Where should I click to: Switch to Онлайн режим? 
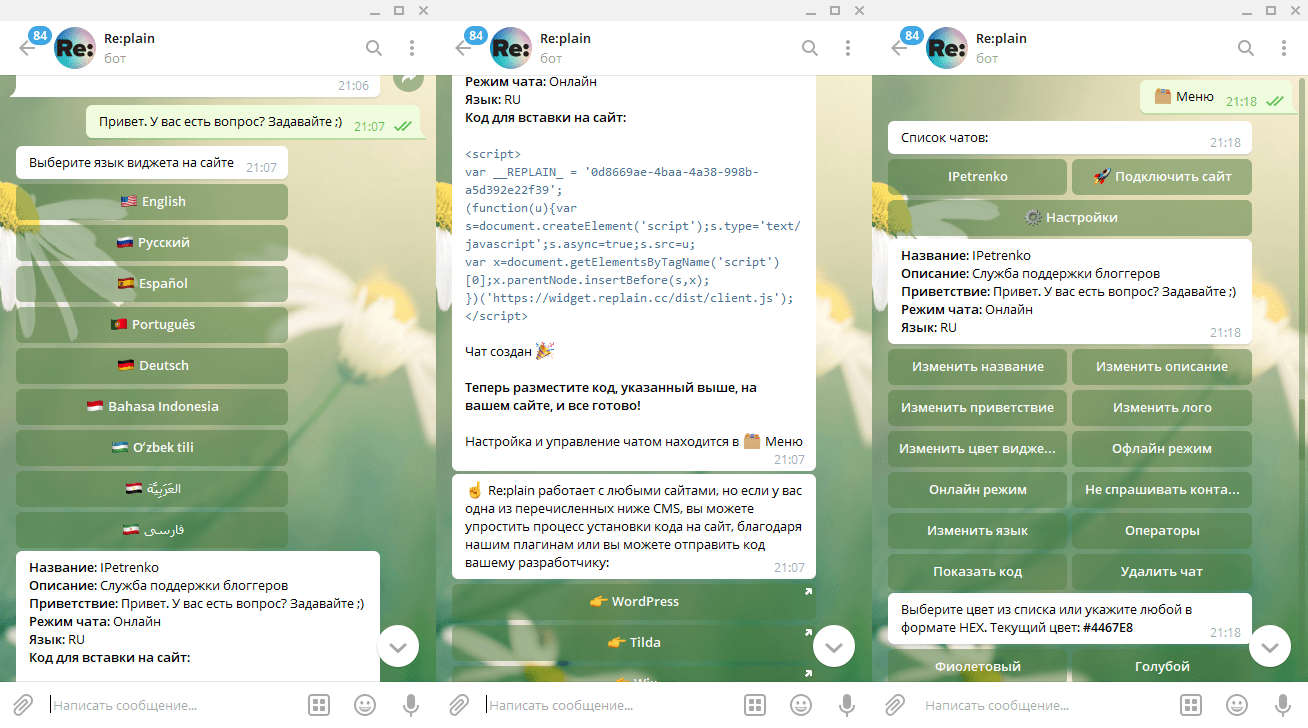pos(978,489)
